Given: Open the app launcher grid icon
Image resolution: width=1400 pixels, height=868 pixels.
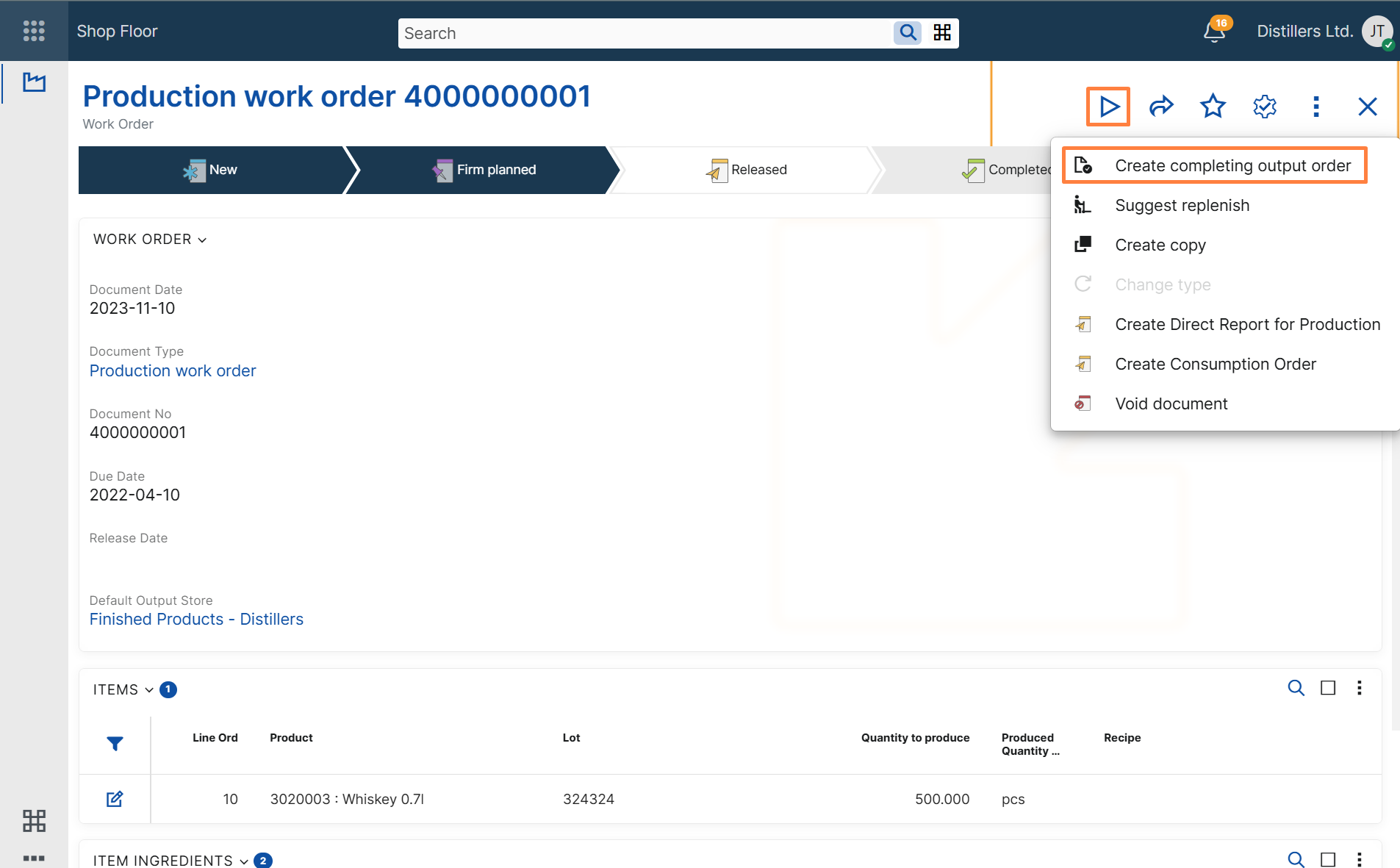Looking at the screenshot, I should tap(34, 31).
